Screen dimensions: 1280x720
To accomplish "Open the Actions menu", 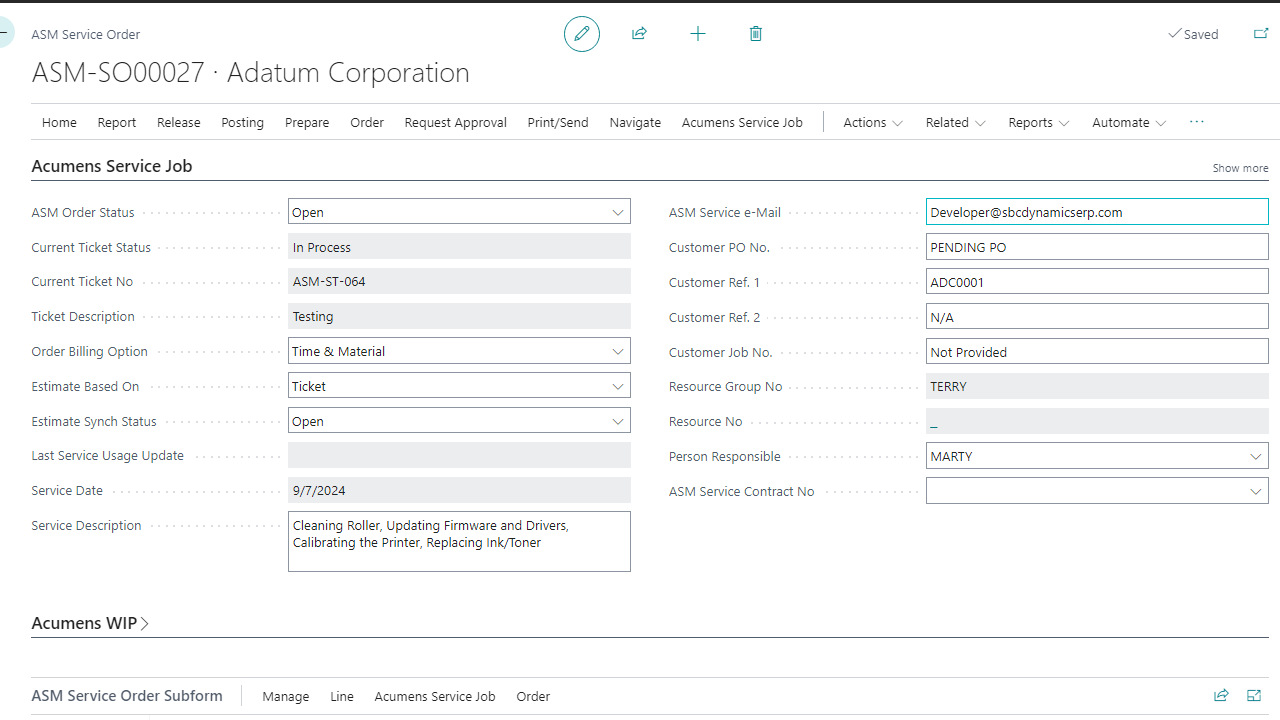I will point(872,123).
